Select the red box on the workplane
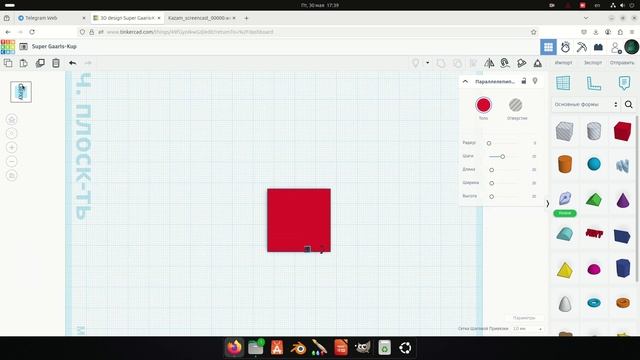The image size is (640, 360). (x=299, y=220)
